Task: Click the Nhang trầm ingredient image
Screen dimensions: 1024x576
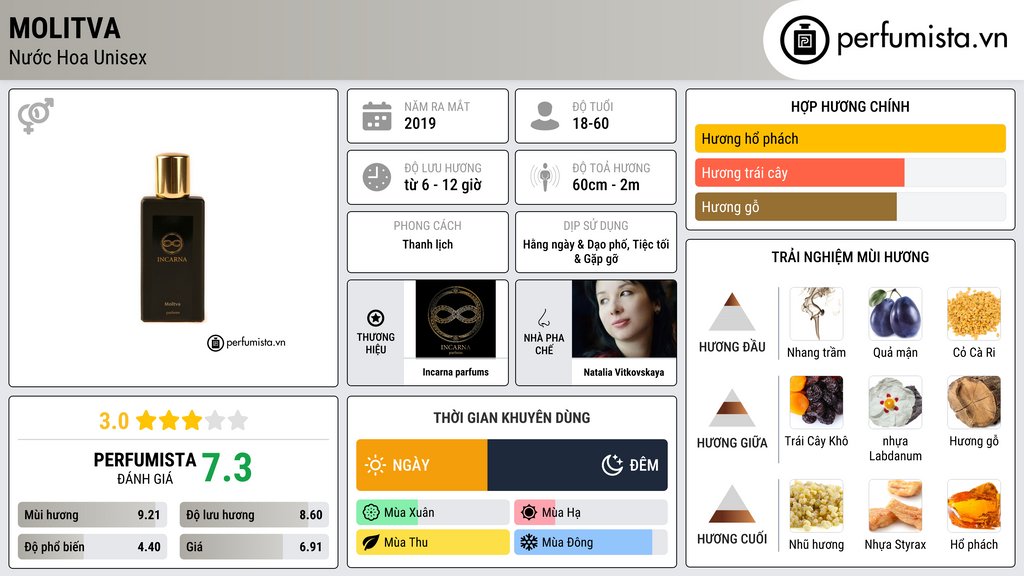Action: [x=816, y=314]
